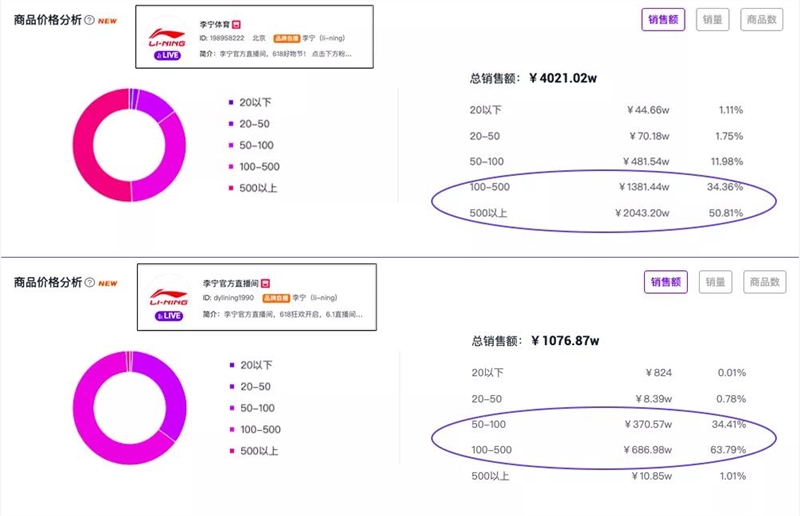Select the bottom 销售额 tab
This screenshot has height=516, width=800.
coord(666,282)
